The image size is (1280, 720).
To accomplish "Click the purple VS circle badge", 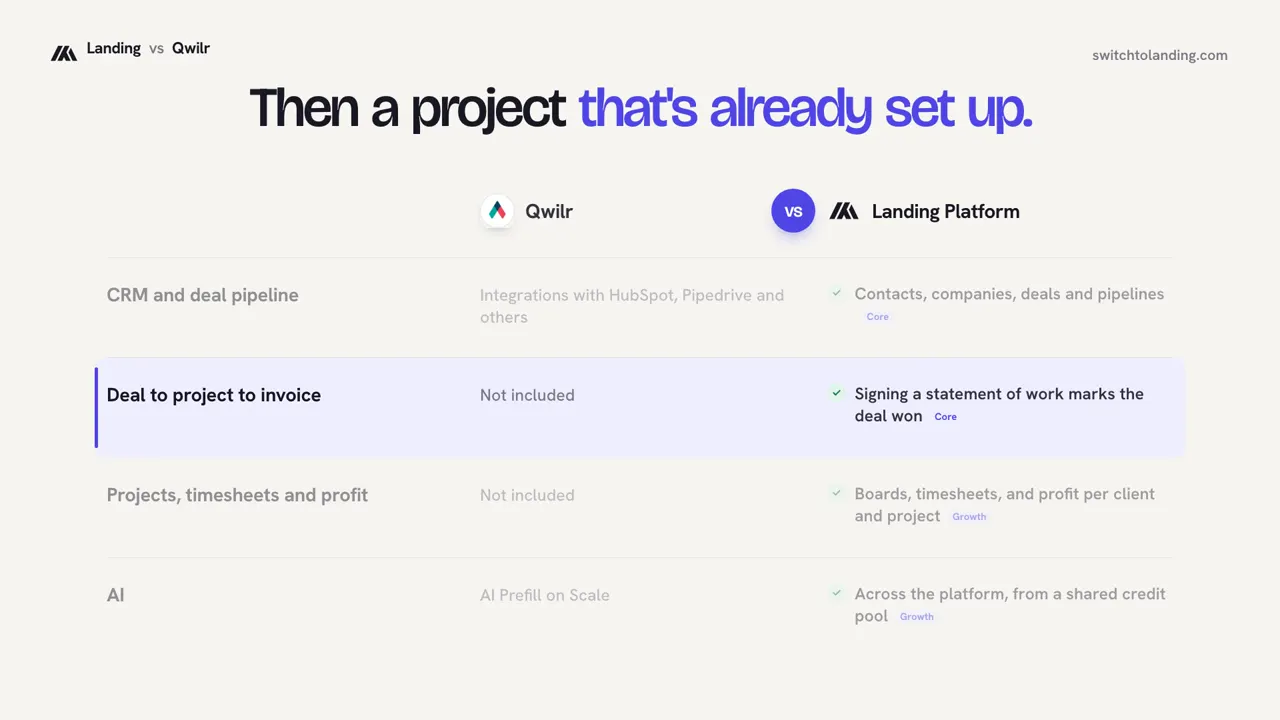I will click(793, 211).
